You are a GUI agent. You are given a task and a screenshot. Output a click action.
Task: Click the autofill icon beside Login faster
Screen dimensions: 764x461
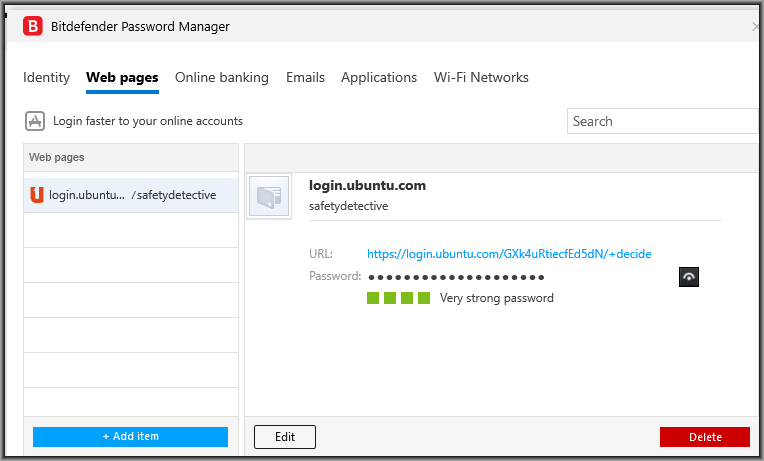tap(35, 121)
